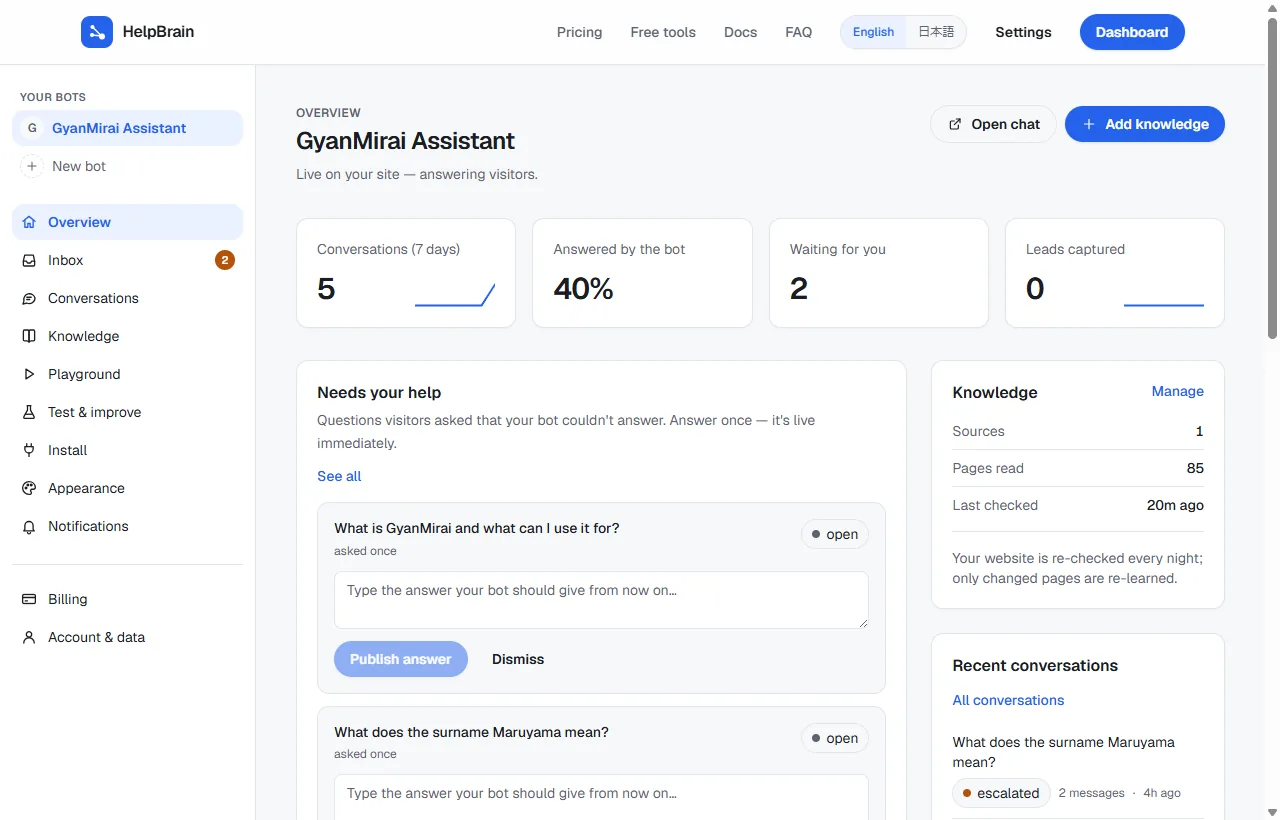
Task: Click the Overview house icon in sidebar
Action: point(29,222)
